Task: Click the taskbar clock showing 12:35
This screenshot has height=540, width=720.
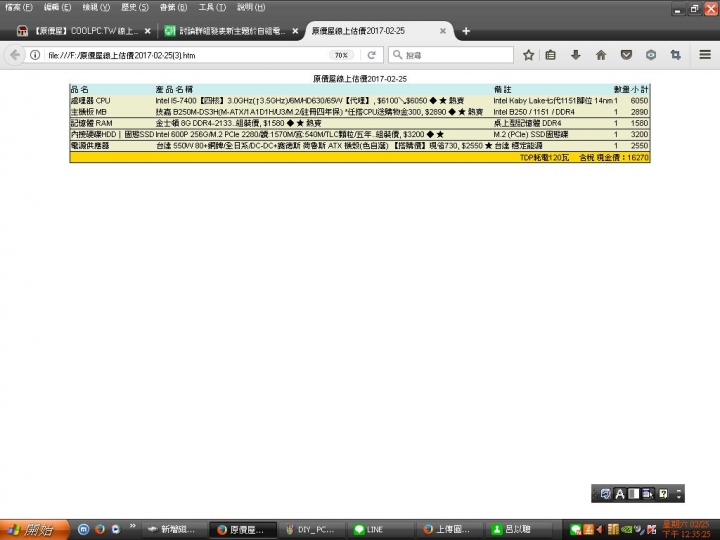Action: click(x=686, y=529)
